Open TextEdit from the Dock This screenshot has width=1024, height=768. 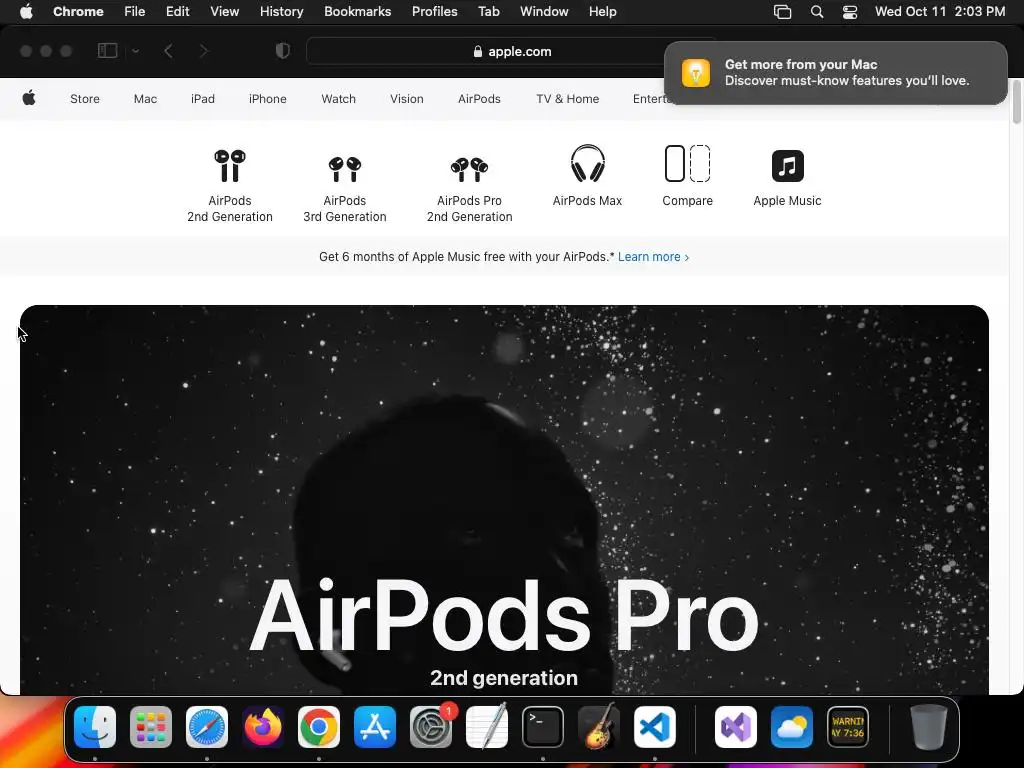[x=487, y=727]
